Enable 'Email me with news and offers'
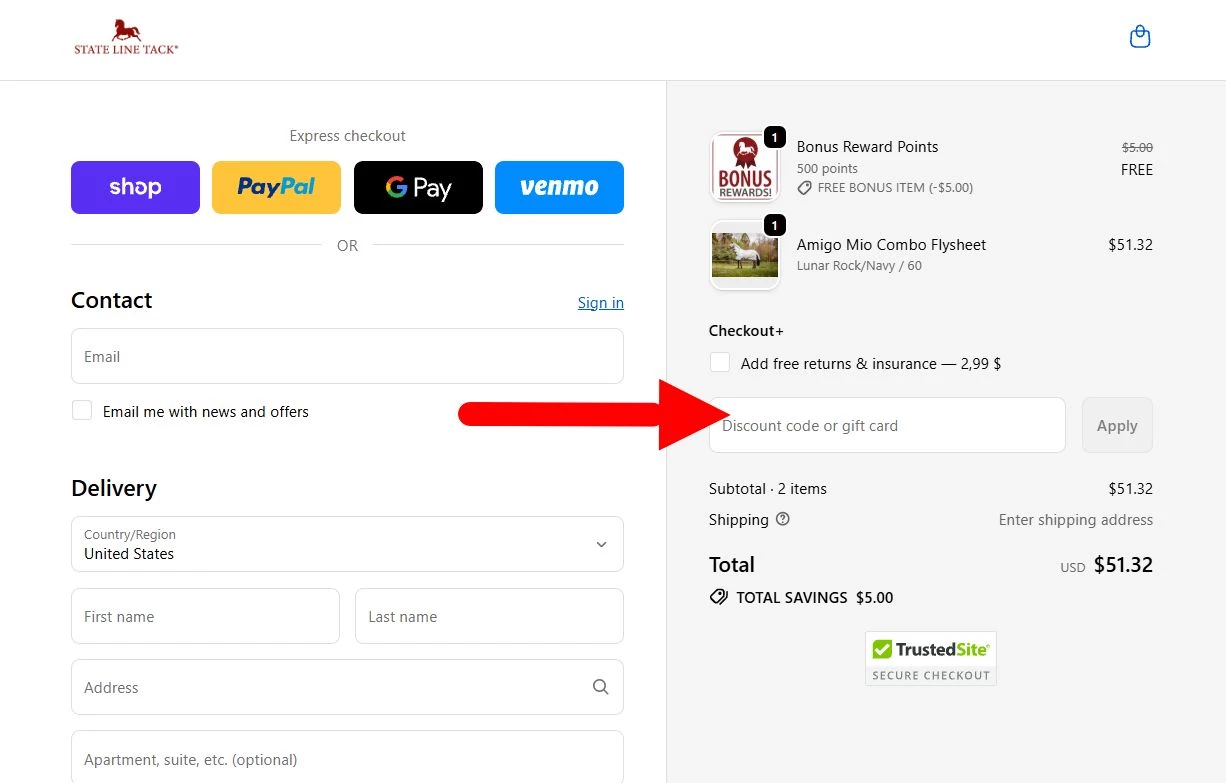Screen dimensions: 1226x783 pos(82,410)
